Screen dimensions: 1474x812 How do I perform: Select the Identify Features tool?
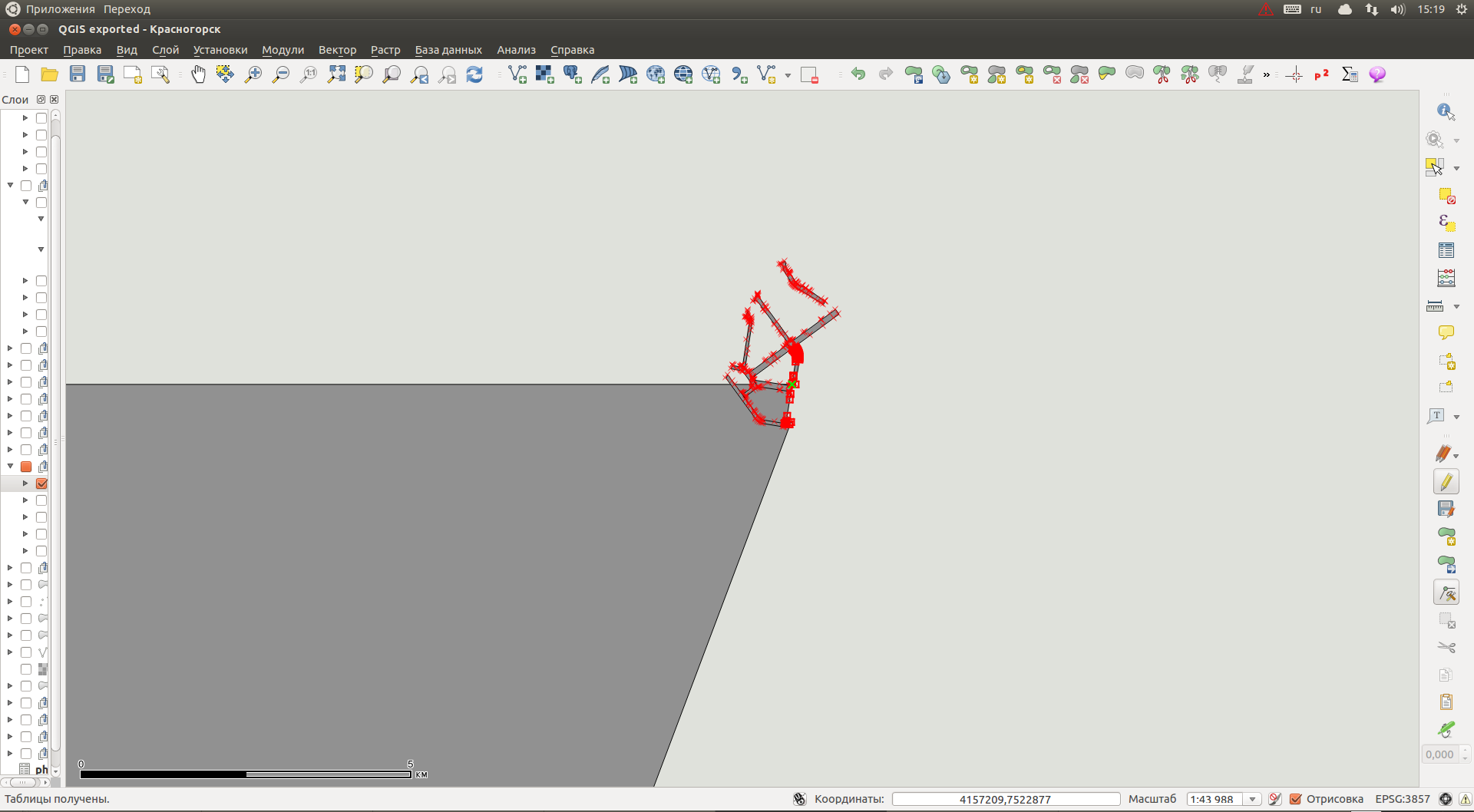1445,111
